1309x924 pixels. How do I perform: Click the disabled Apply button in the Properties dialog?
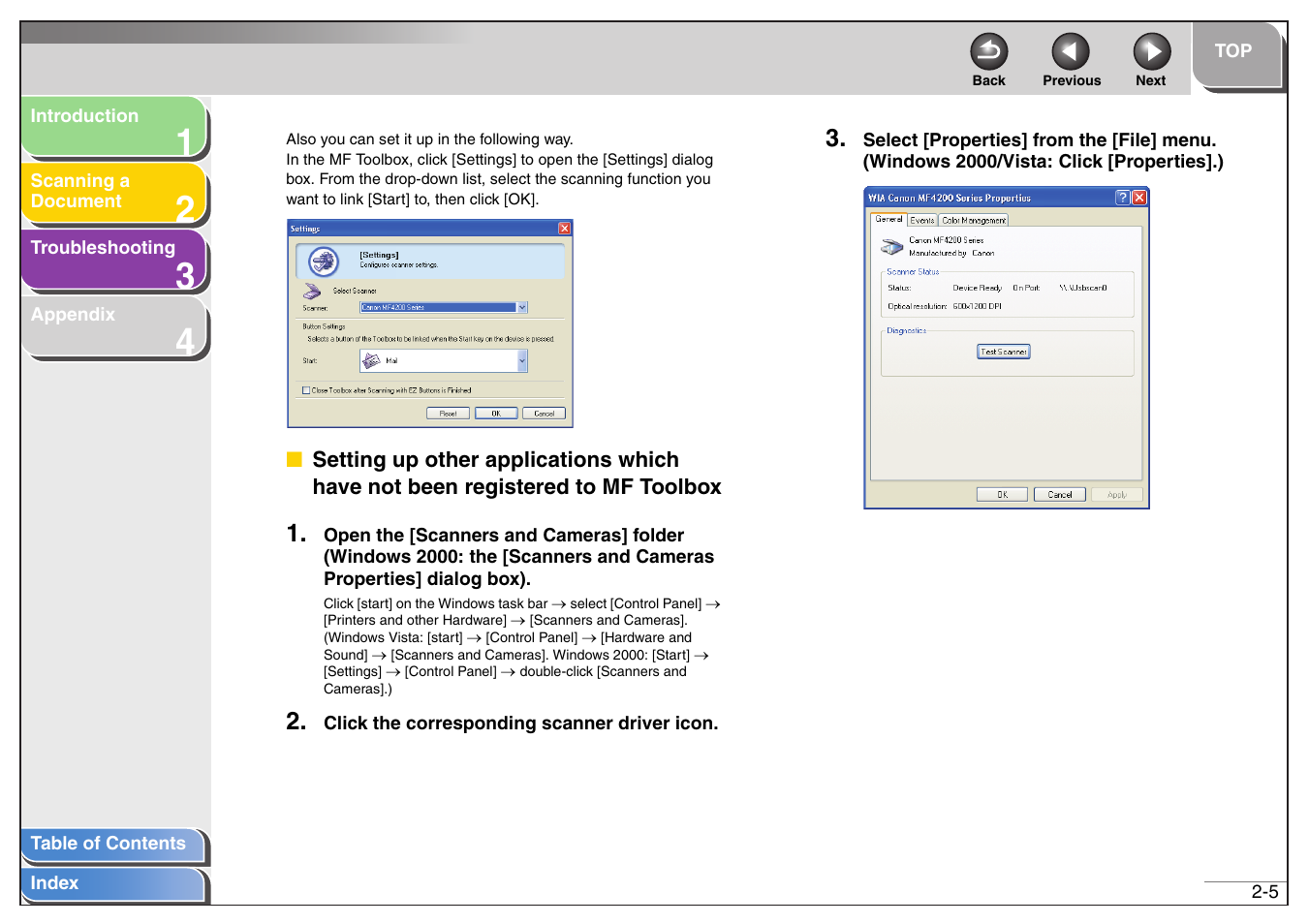point(1117,495)
